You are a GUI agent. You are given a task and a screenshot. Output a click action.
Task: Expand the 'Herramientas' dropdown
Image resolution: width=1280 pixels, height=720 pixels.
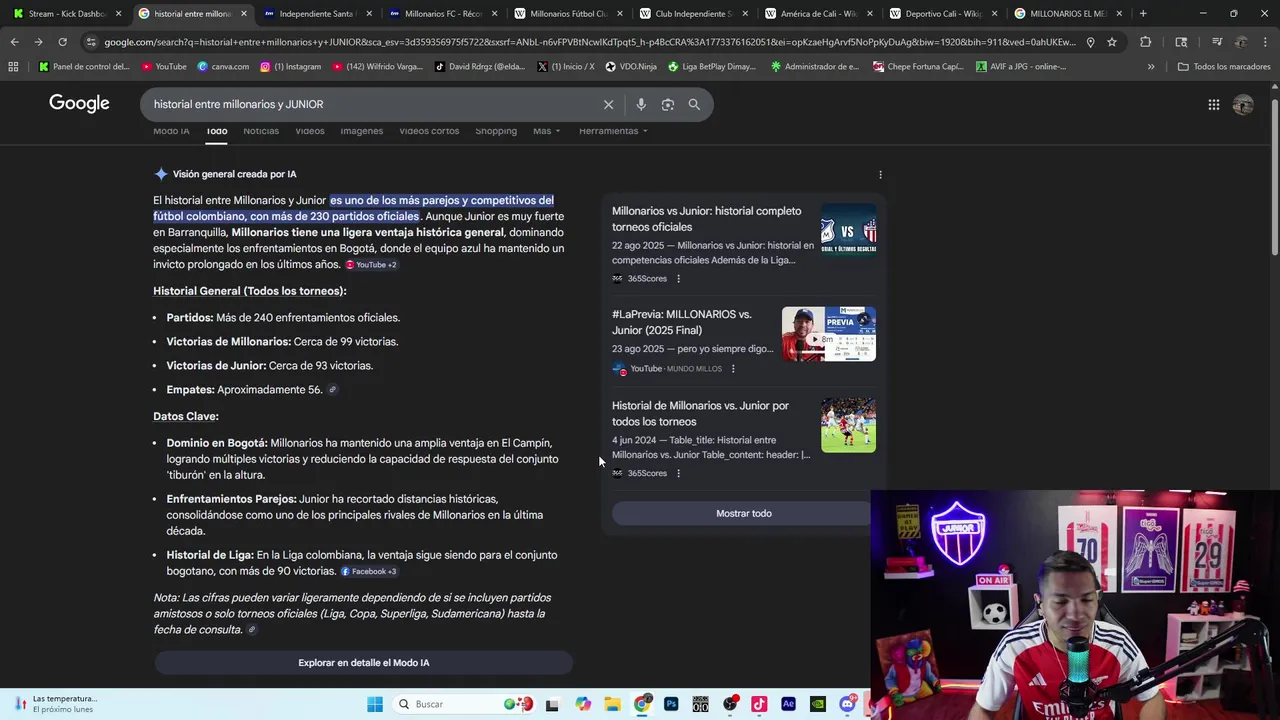pos(613,131)
